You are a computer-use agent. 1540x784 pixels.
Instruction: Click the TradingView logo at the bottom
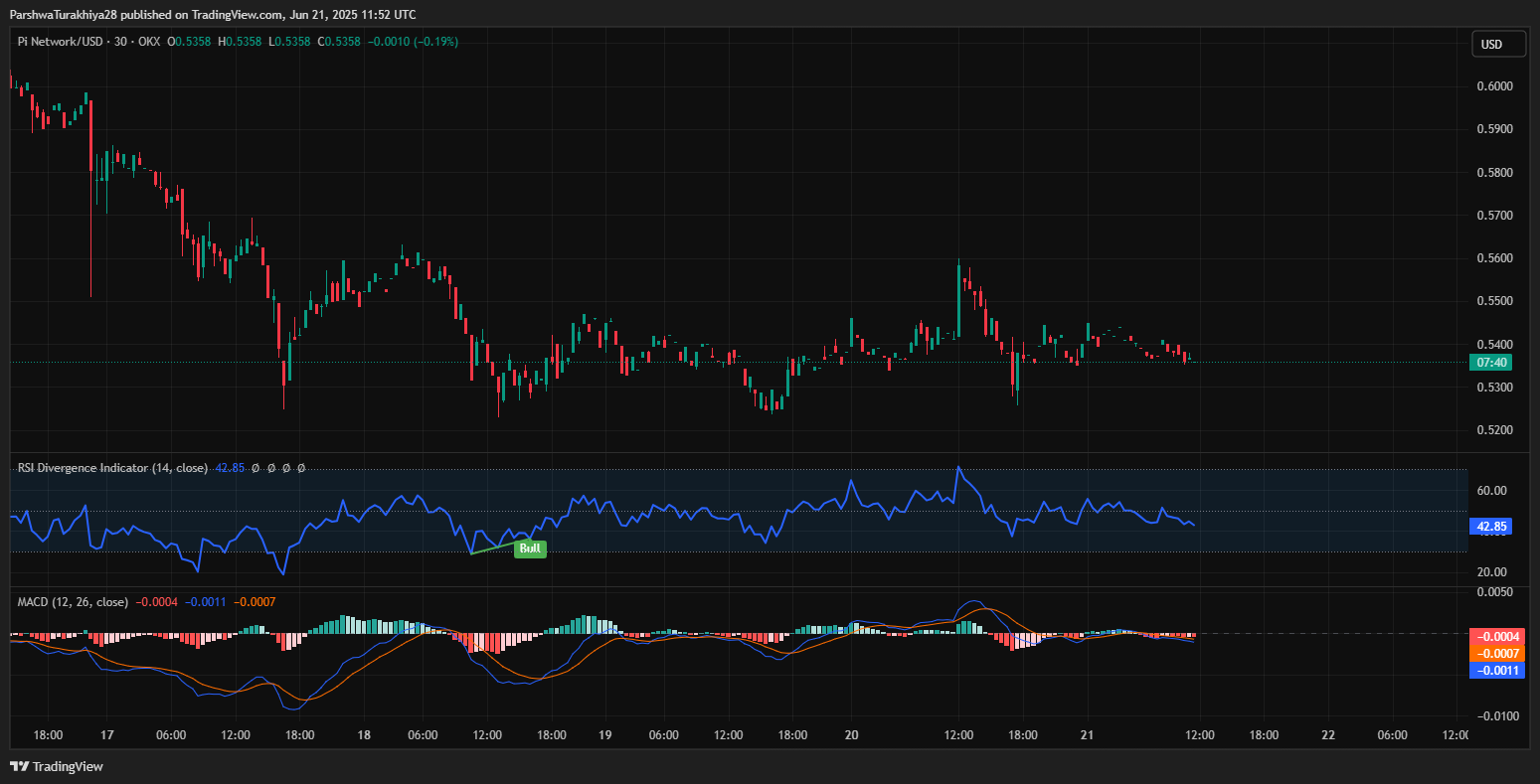point(56,766)
